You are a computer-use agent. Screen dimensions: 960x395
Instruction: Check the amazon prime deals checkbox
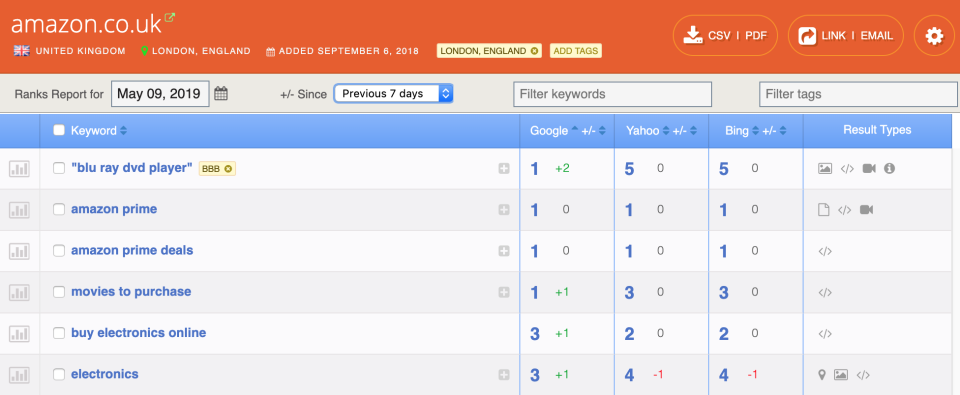(59, 250)
